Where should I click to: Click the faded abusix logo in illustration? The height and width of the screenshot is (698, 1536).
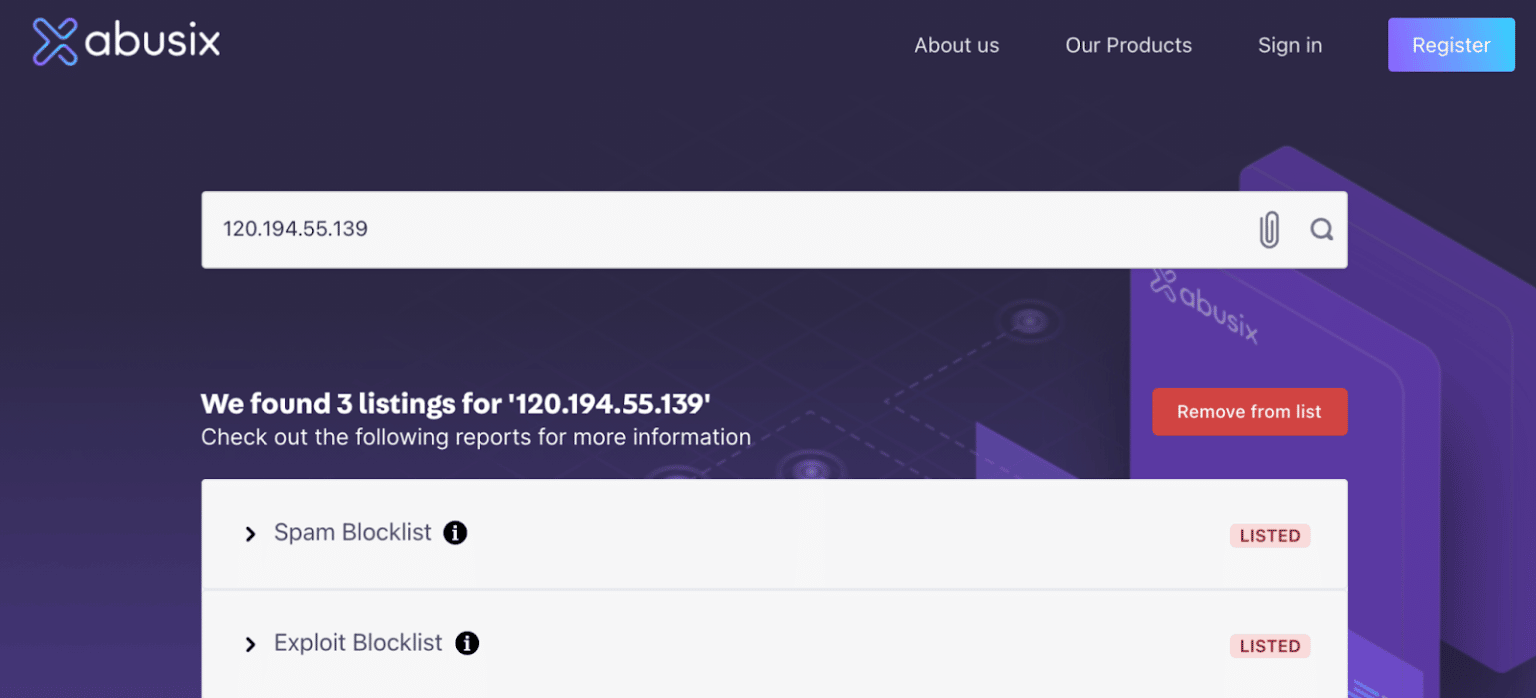(x=1204, y=306)
